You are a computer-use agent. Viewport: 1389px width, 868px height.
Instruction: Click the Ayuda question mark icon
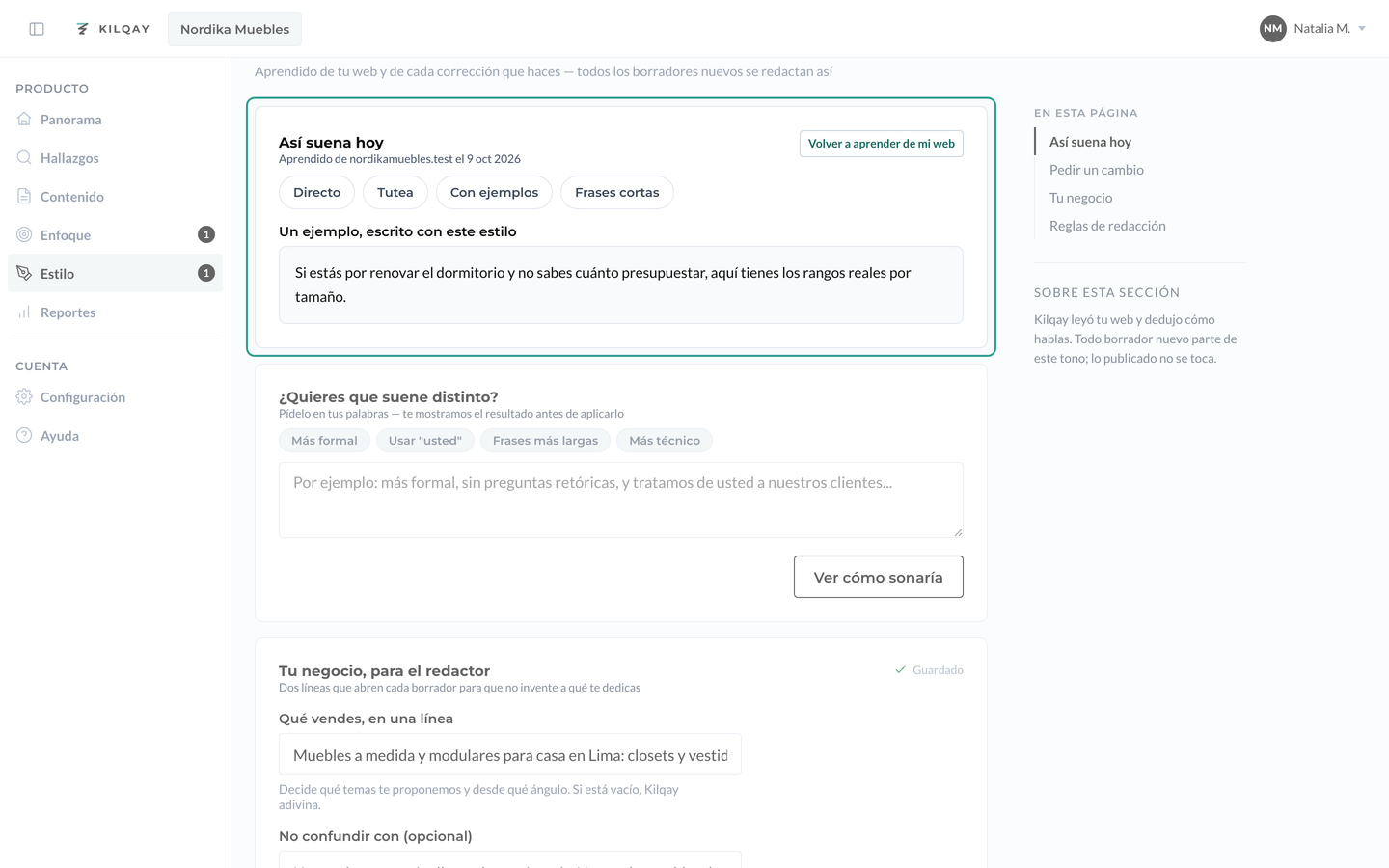click(24, 435)
